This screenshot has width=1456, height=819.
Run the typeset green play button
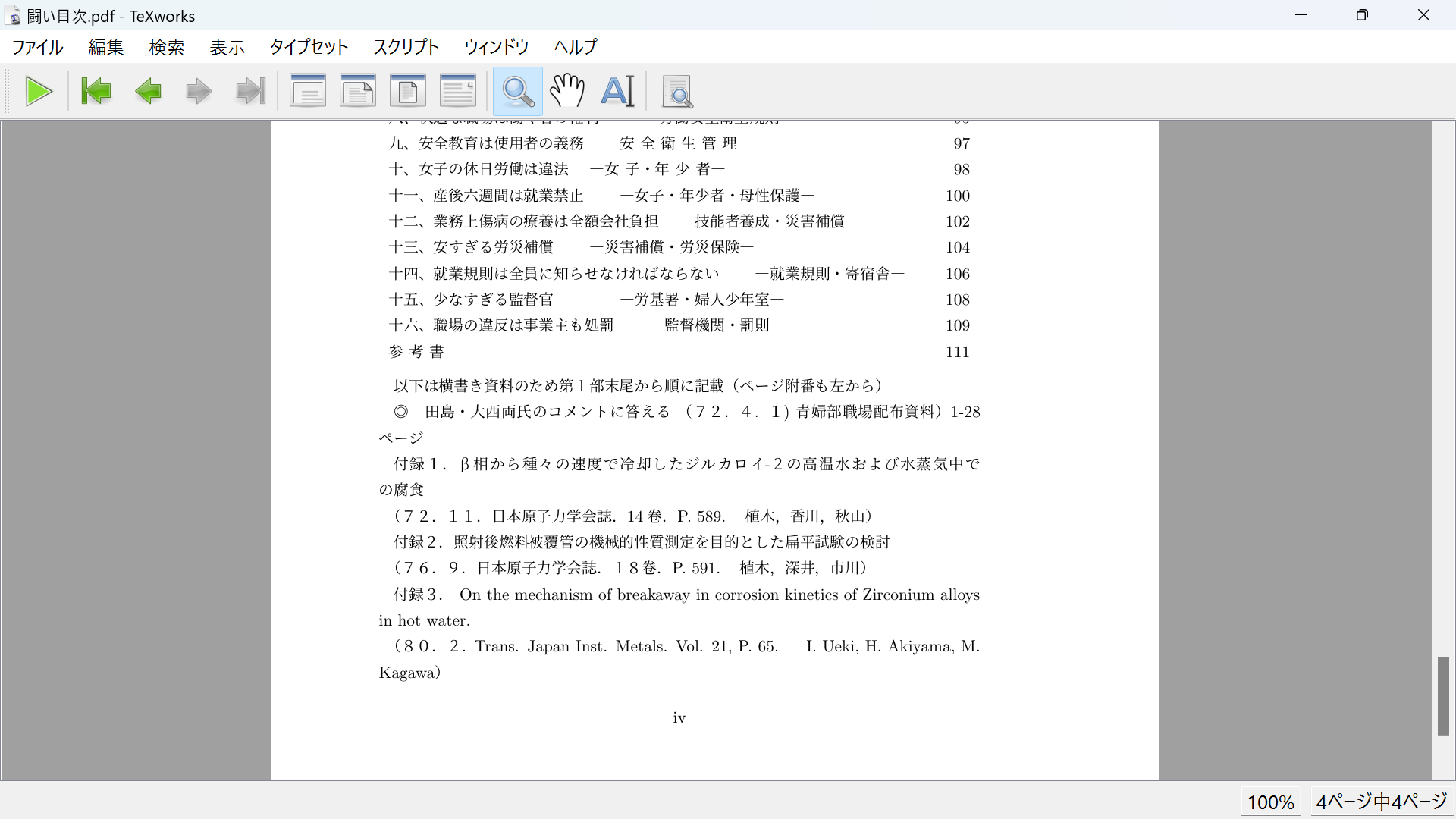point(39,92)
